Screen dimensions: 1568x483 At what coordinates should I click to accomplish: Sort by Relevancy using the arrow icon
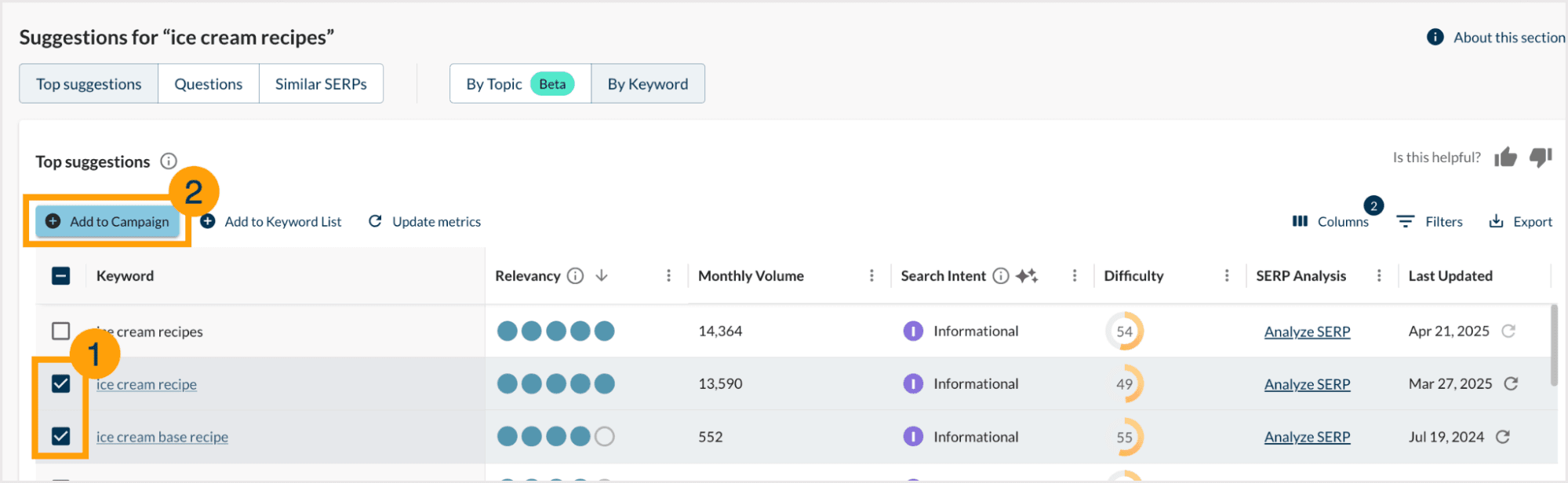click(x=602, y=276)
